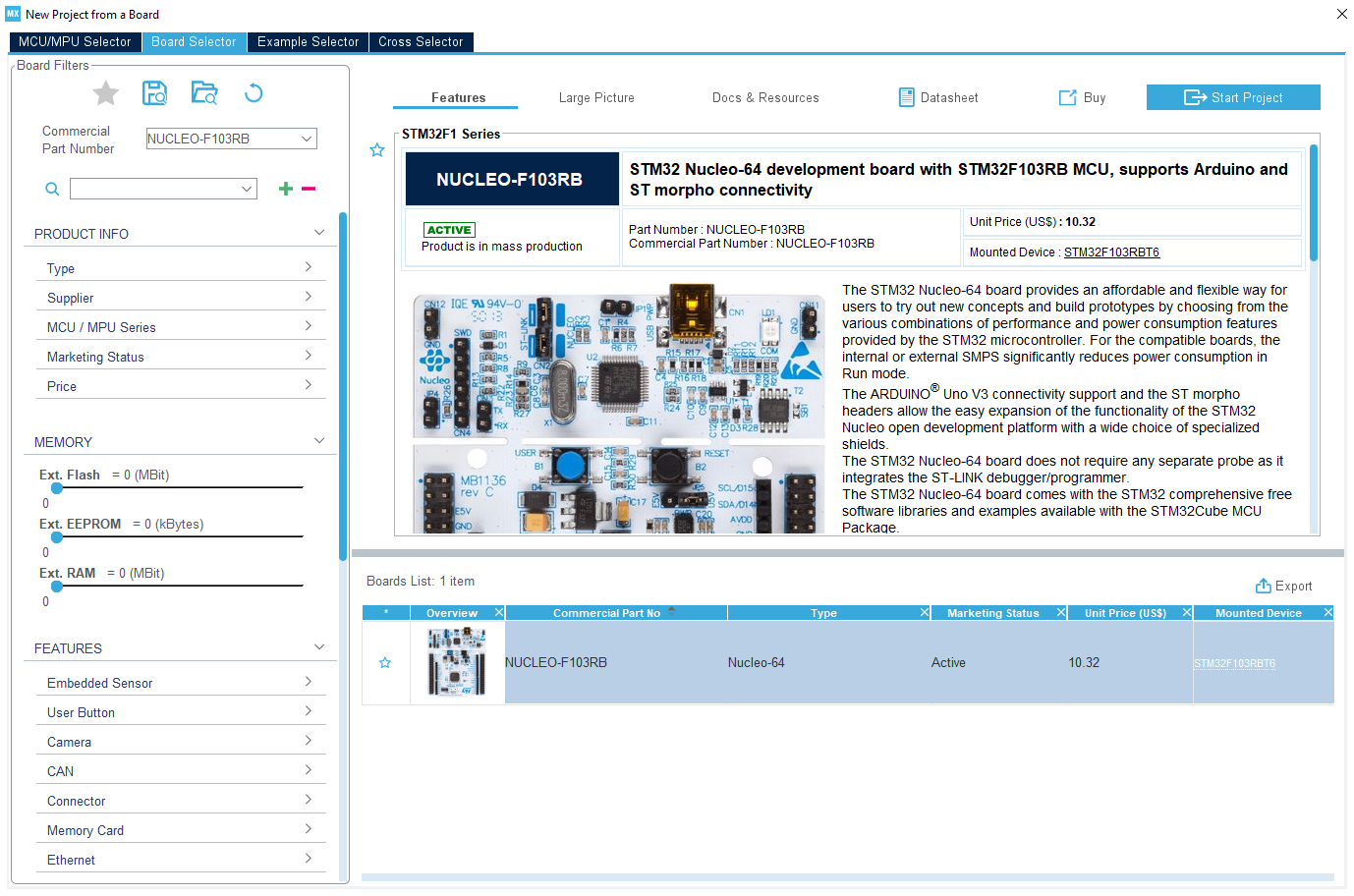Remove the Mounted Device column using its X
The image size is (1354, 896).
pos(1327,613)
